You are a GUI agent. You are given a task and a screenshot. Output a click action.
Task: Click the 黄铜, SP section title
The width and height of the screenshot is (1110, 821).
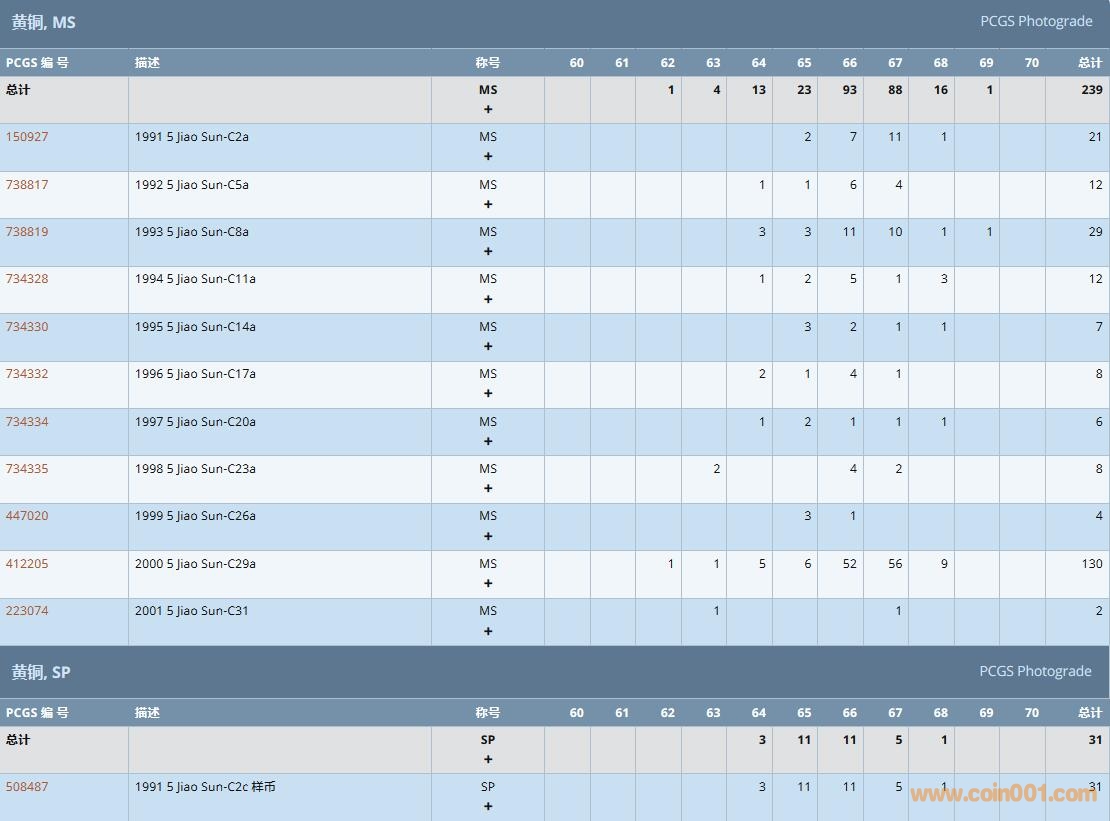[40, 672]
